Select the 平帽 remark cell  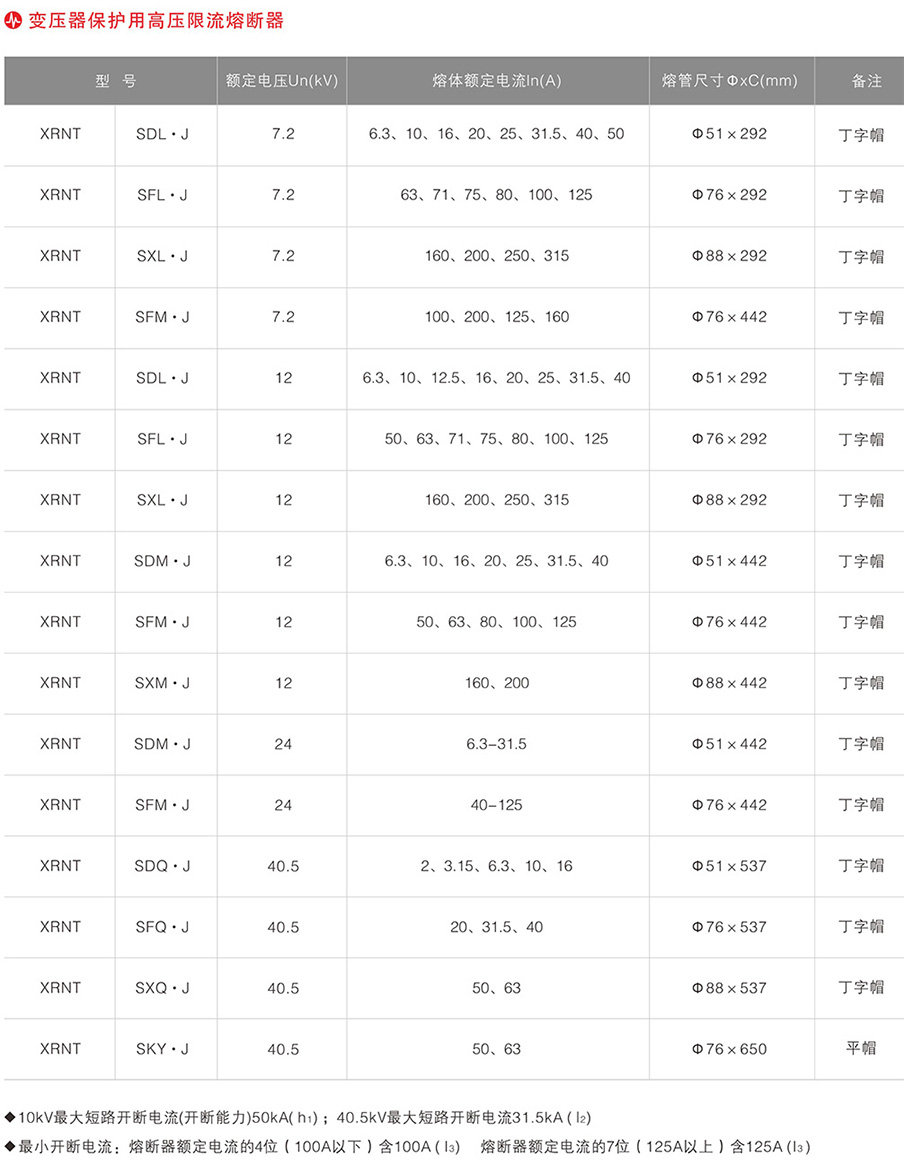[860, 1048]
